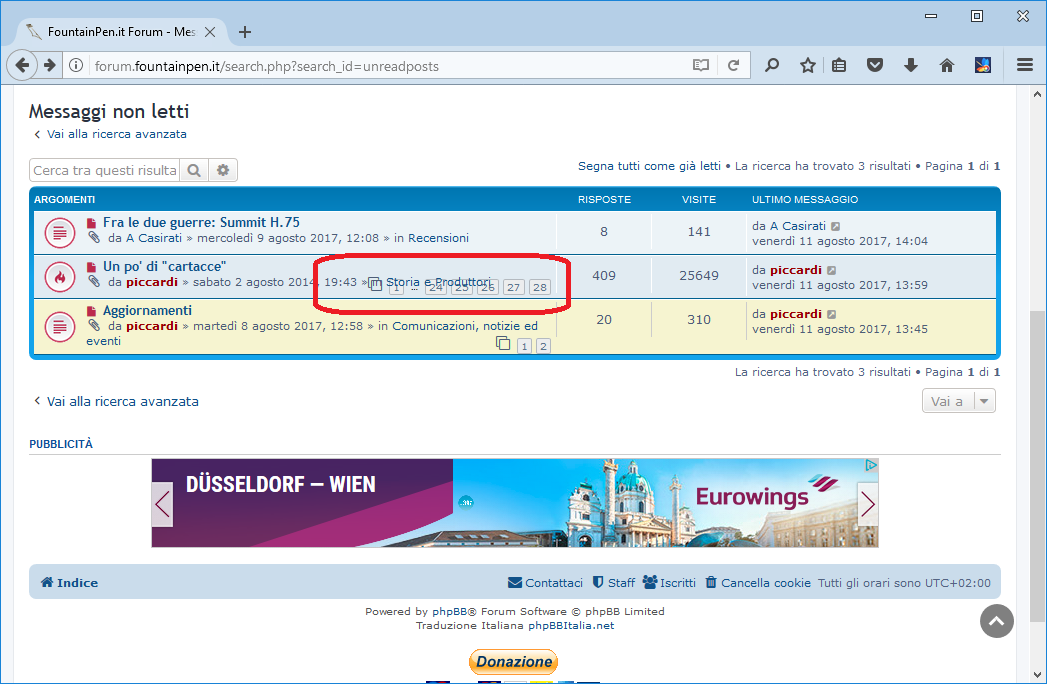Image resolution: width=1047 pixels, height=684 pixels.
Task: Click the yellow Donazione button
Action: click(513, 662)
